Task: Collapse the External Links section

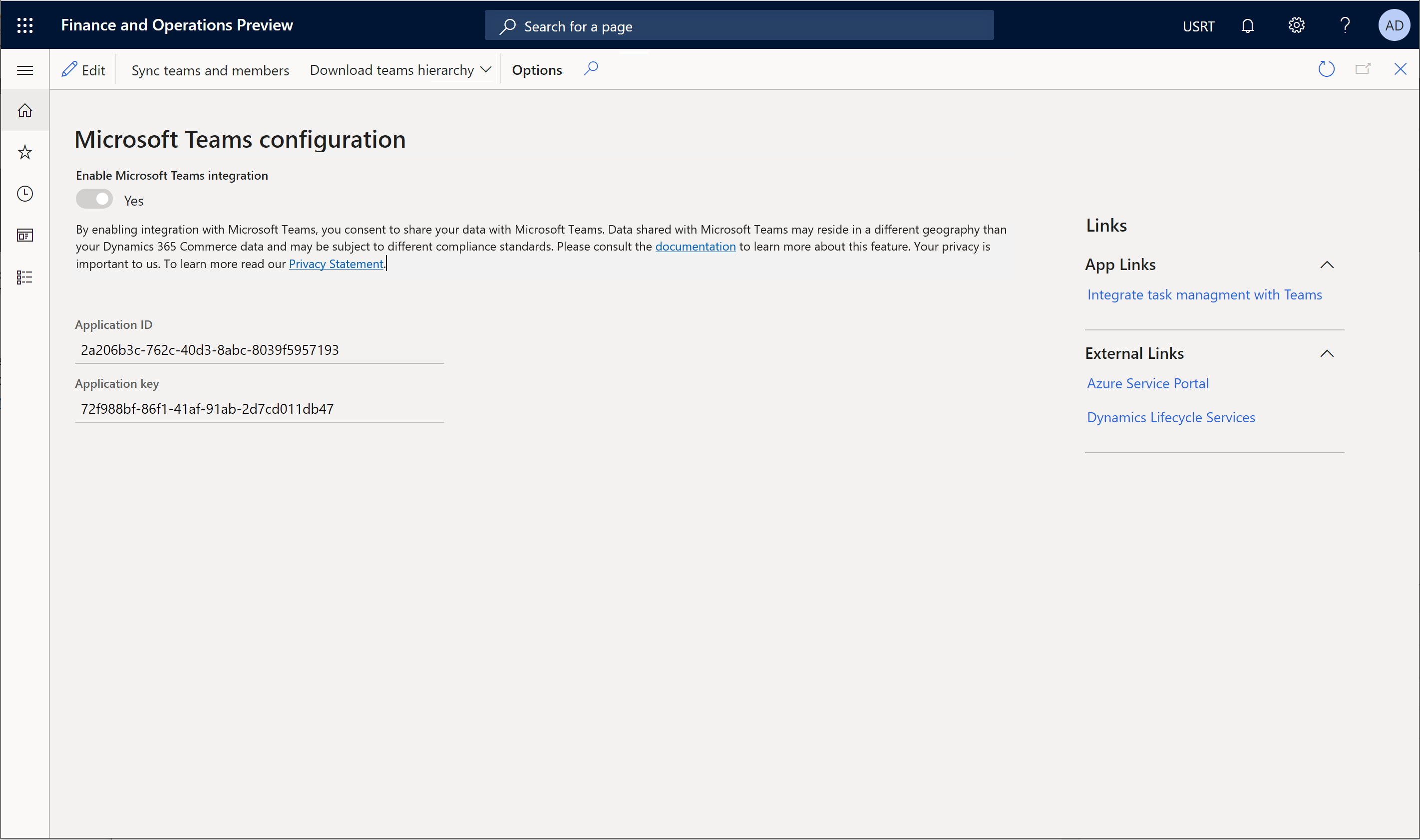Action: [x=1328, y=353]
